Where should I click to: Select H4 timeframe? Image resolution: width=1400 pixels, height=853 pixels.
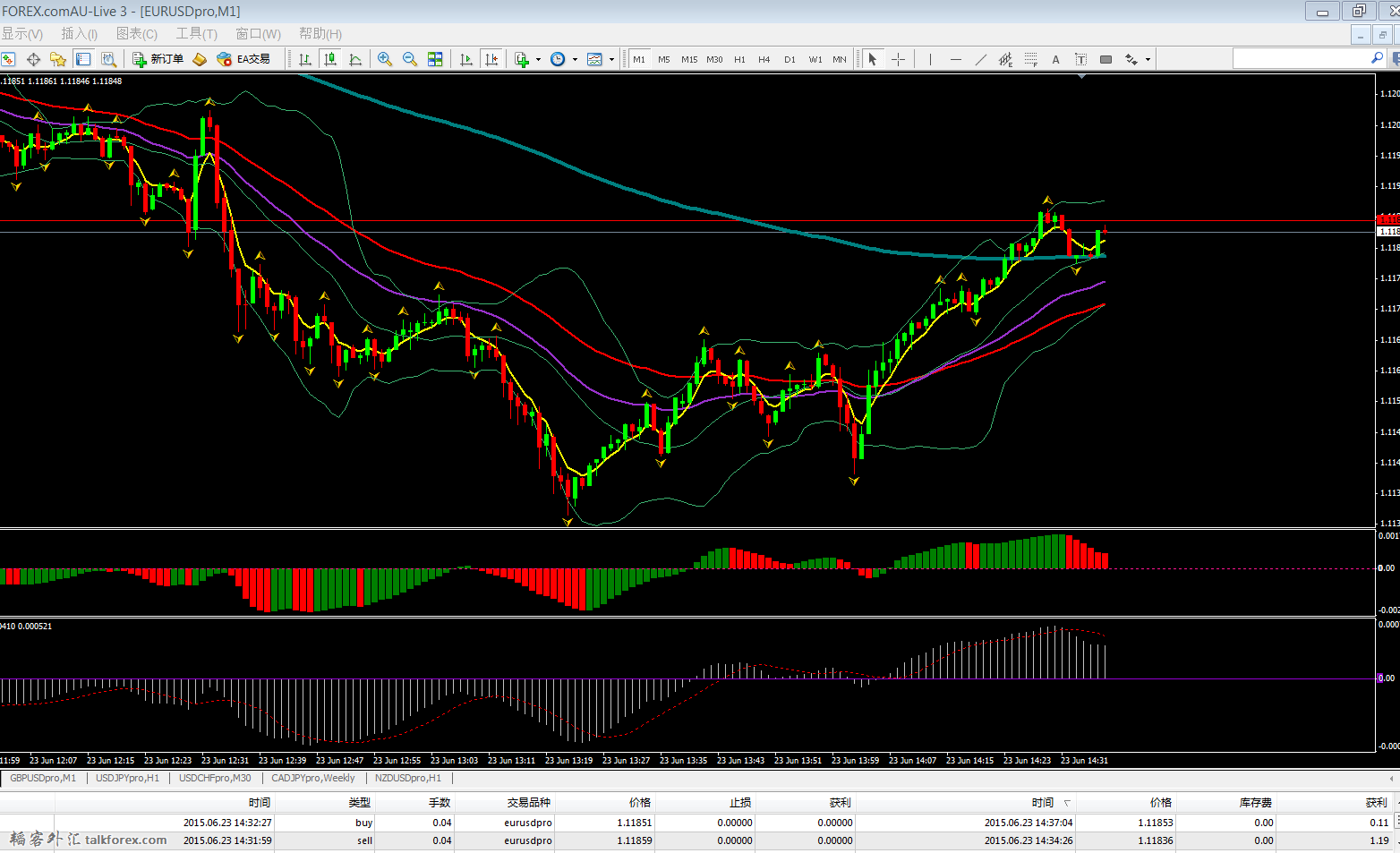[764, 59]
